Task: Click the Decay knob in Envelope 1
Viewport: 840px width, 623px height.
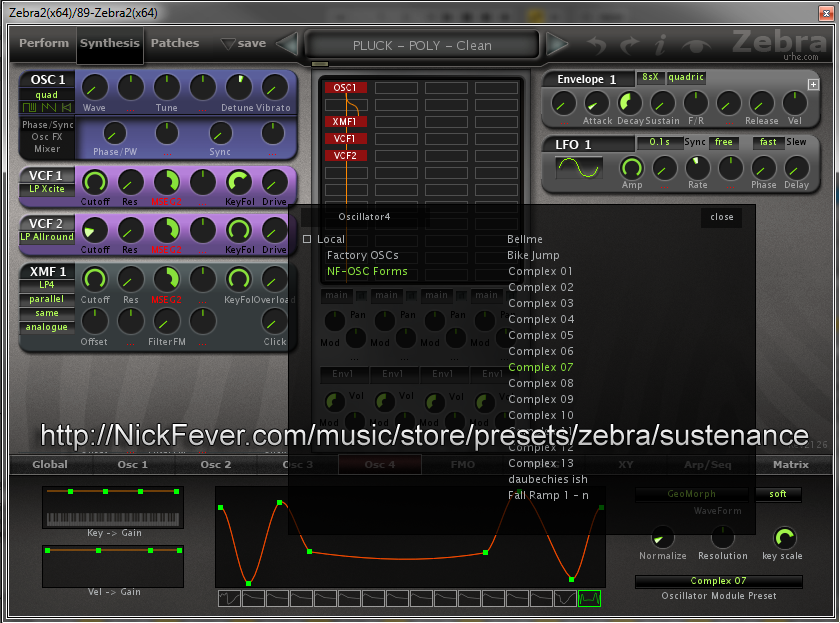Action: point(630,103)
